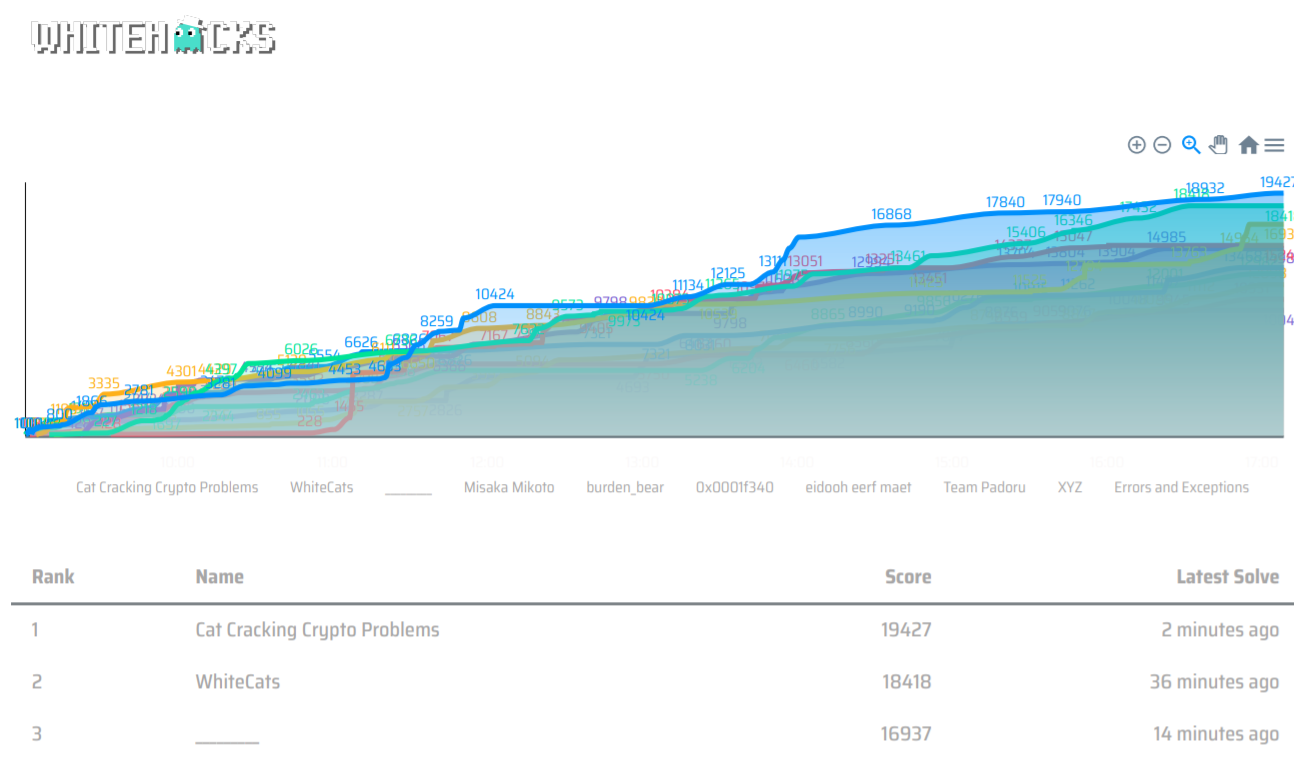This screenshot has height=766, width=1294.
Task: Activate the hand panning tool
Action: click(1218, 145)
